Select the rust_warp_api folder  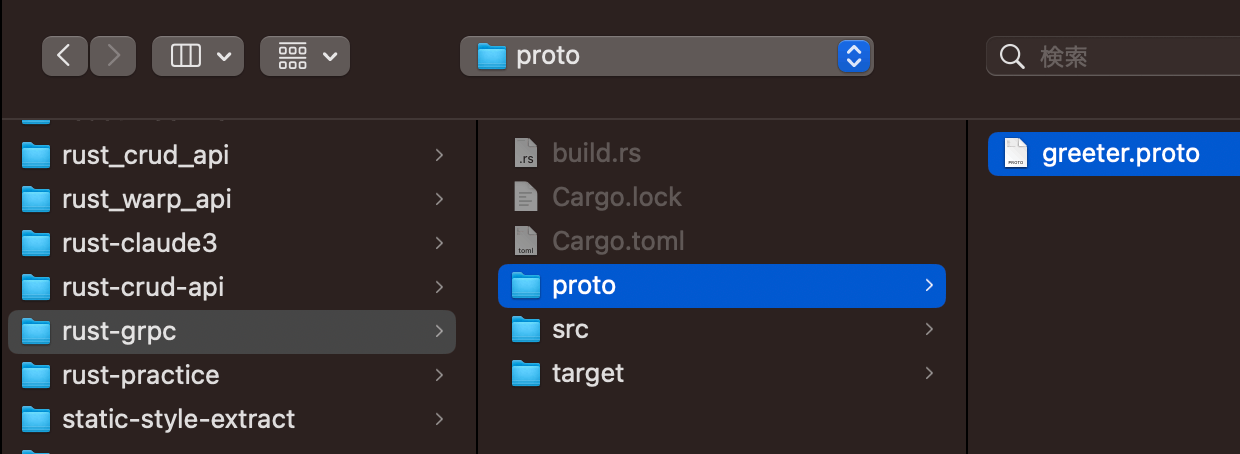[146, 199]
